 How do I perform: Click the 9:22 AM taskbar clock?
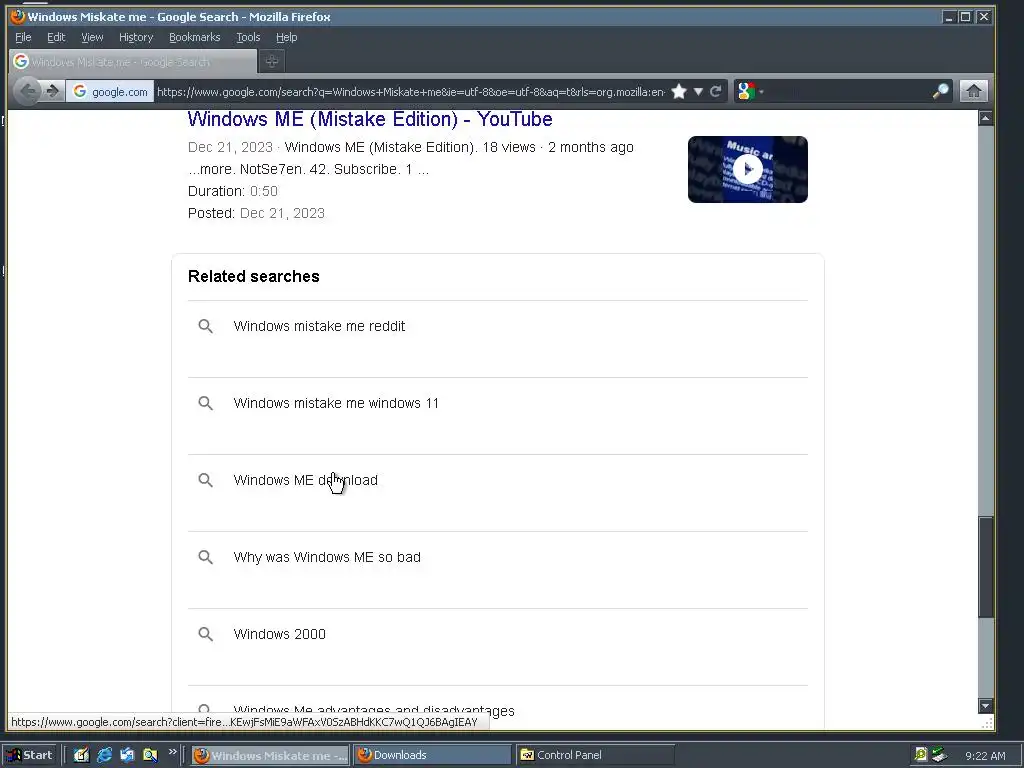coord(985,756)
